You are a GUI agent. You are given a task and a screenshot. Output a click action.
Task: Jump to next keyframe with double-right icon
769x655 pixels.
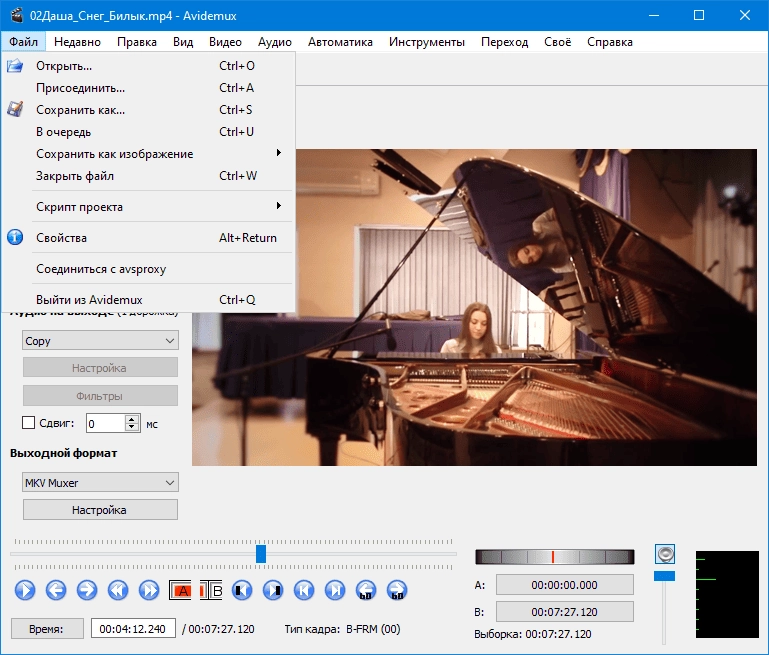[x=149, y=590]
